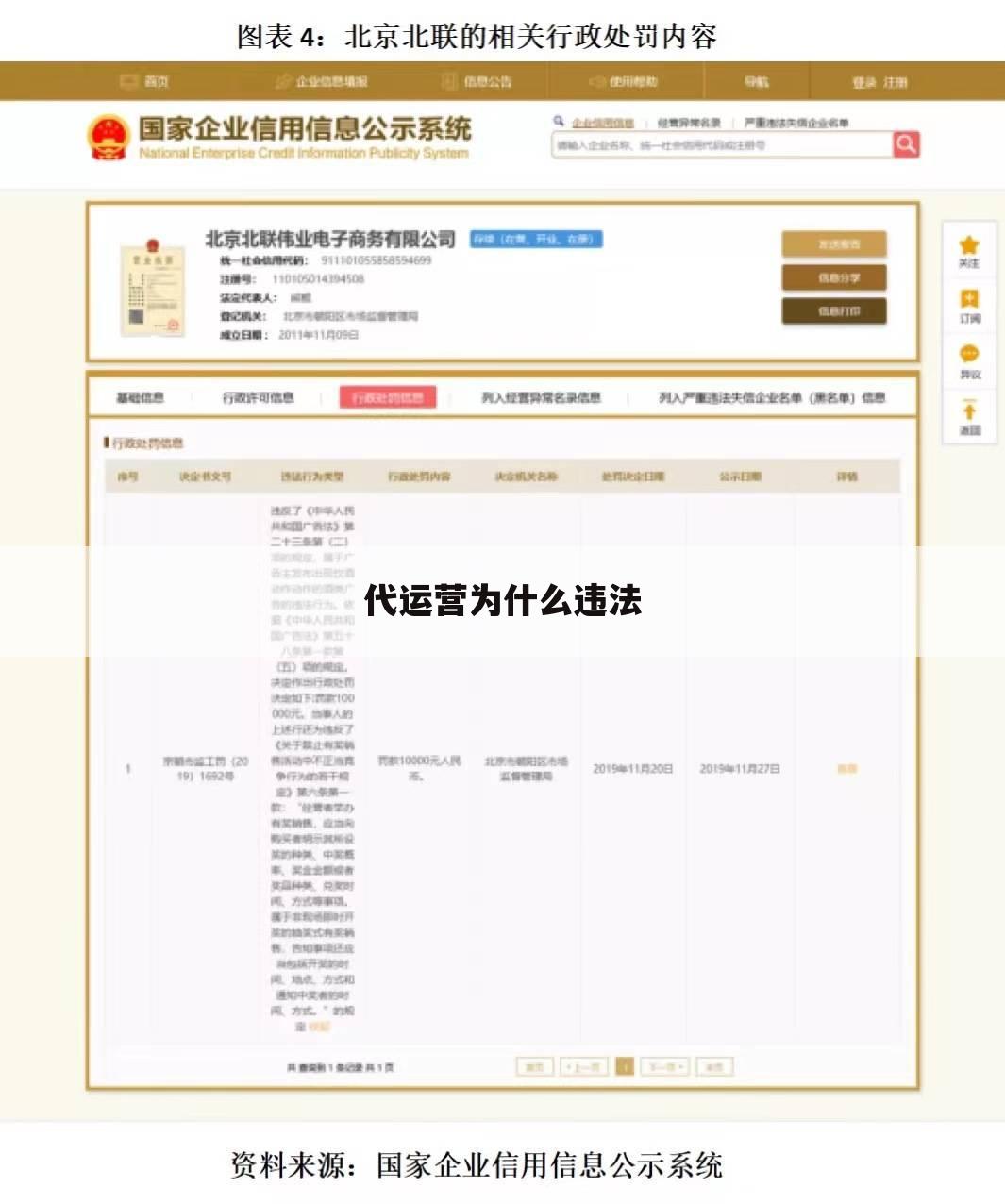Select 企业信用信息 search category
The height and width of the screenshot is (1204, 1005).
point(603,123)
